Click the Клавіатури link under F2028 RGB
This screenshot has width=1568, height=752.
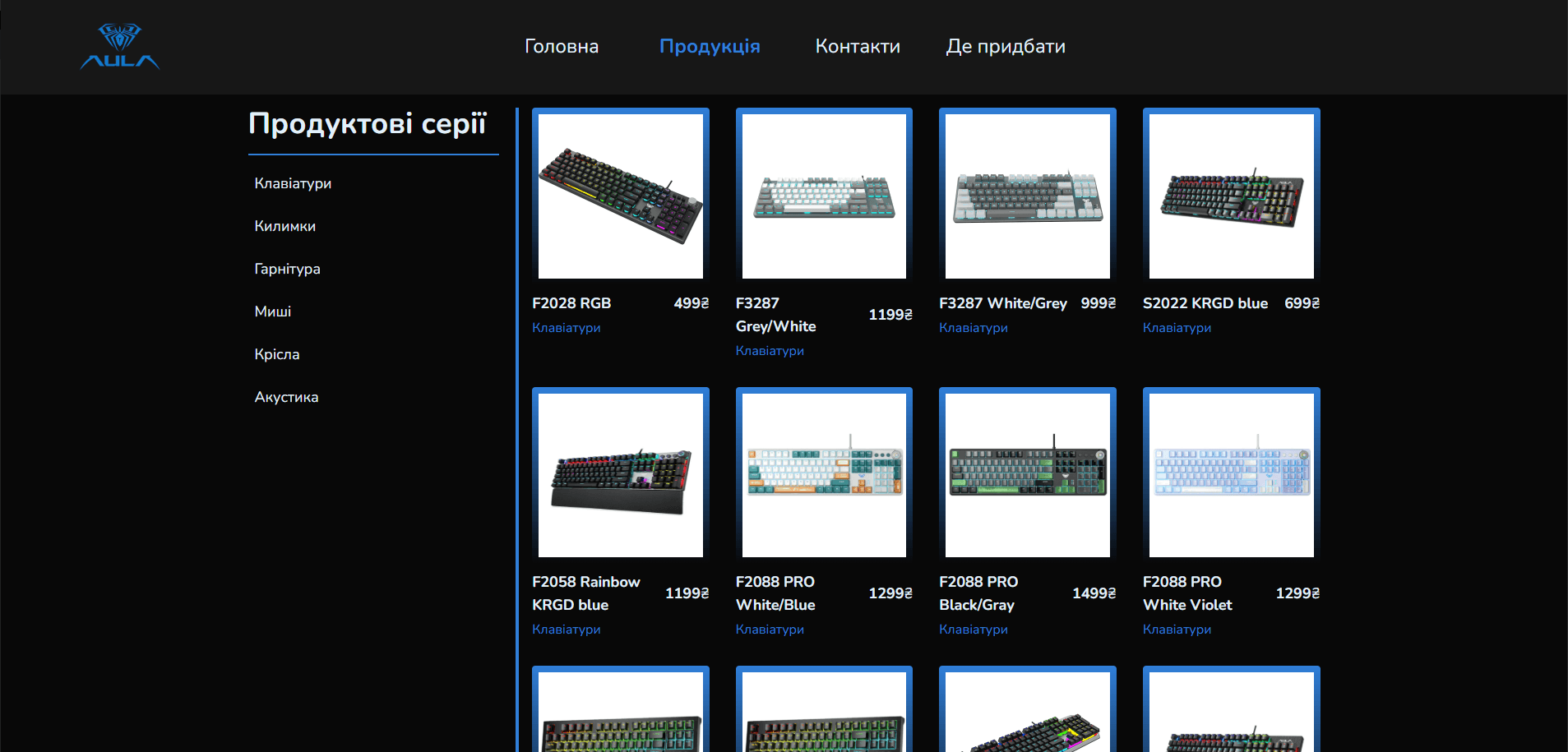[x=566, y=327]
